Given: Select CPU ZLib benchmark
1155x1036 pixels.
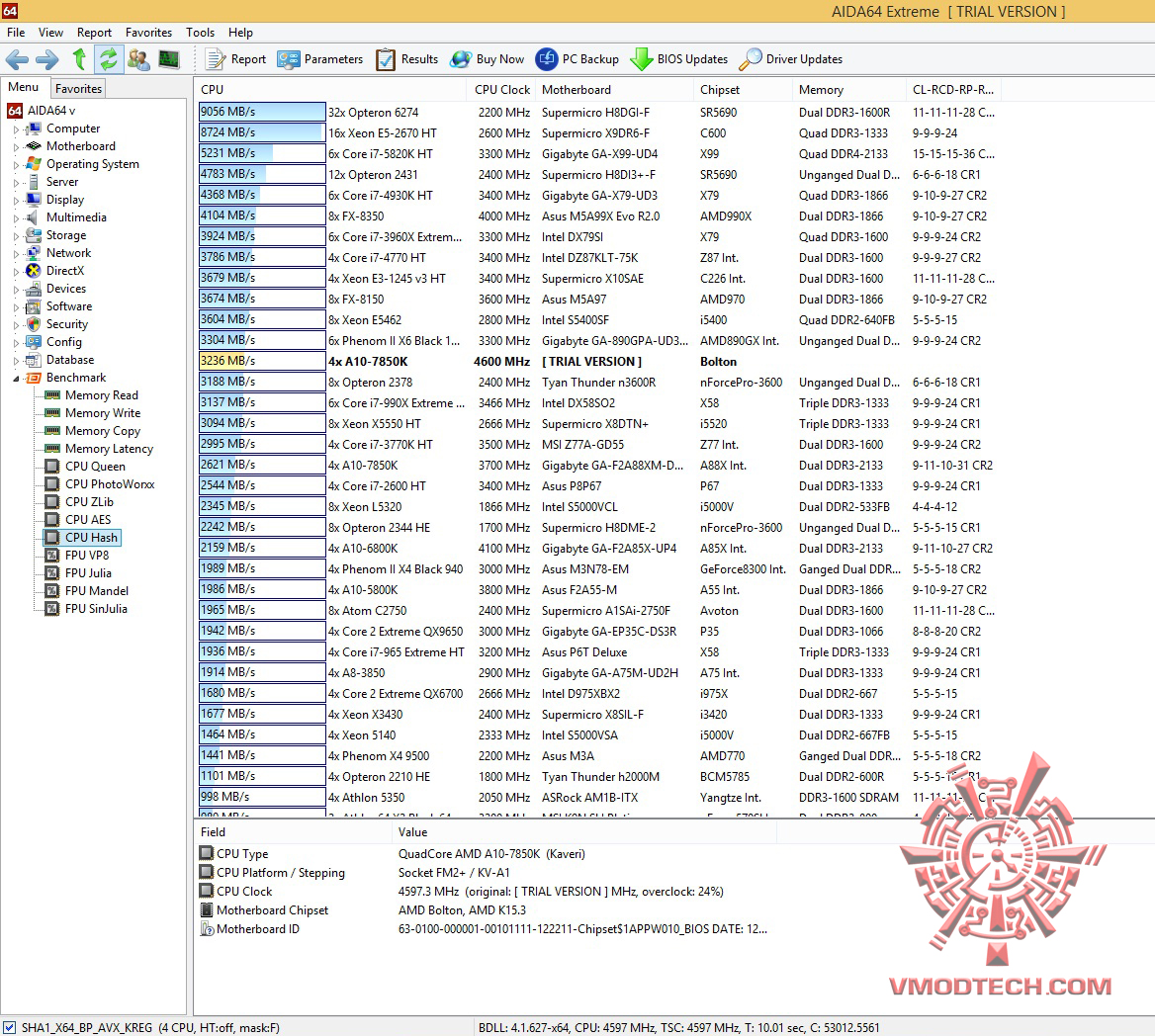Looking at the screenshot, I should click(x=89, y=501).
